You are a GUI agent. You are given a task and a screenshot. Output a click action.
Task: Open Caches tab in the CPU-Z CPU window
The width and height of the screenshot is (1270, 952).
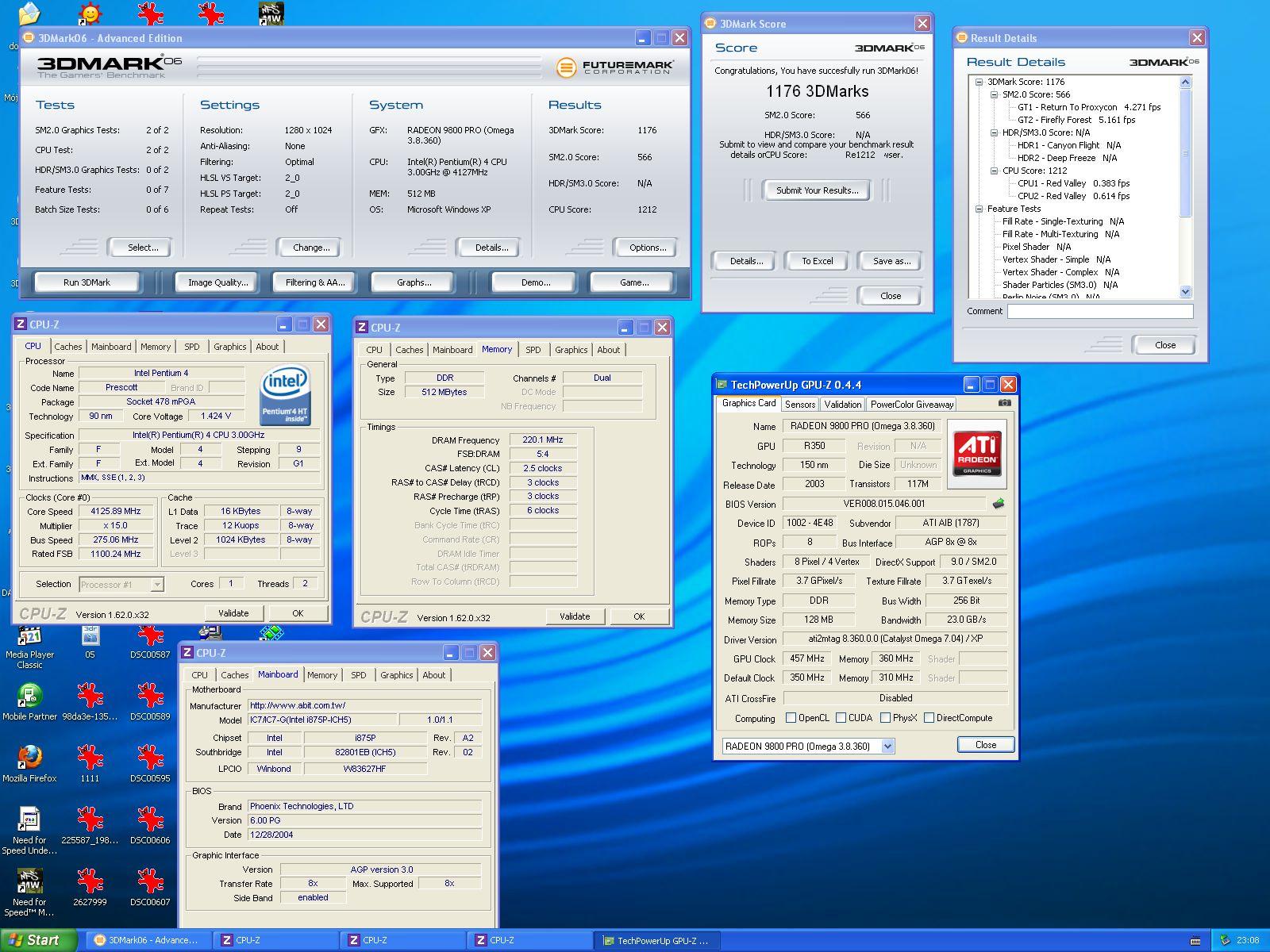point(67,347)
